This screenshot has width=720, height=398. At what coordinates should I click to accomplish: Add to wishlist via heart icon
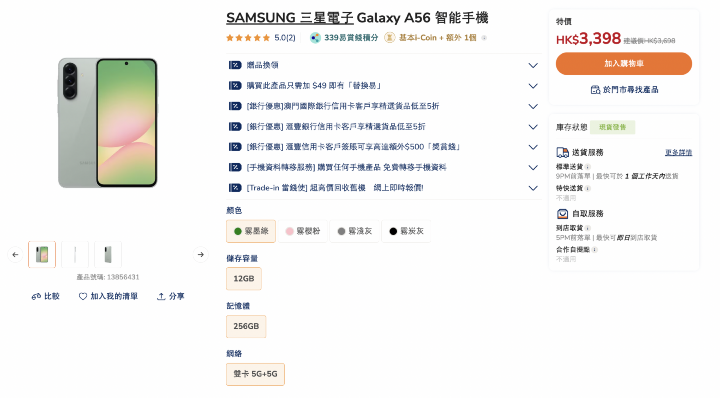coord(83,297)
